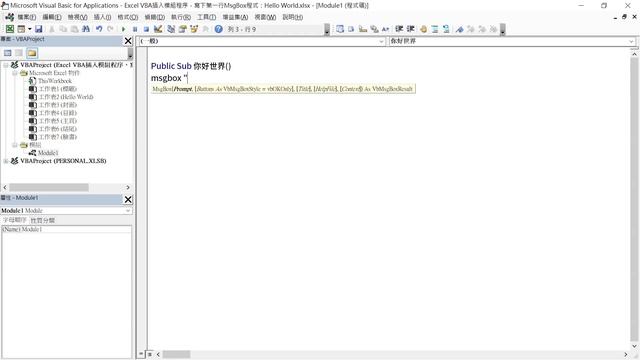Select 工作表4 in project tree
The width and height of the screenshot is (640, 360).
pyautogui.click(x=58, y=113)
